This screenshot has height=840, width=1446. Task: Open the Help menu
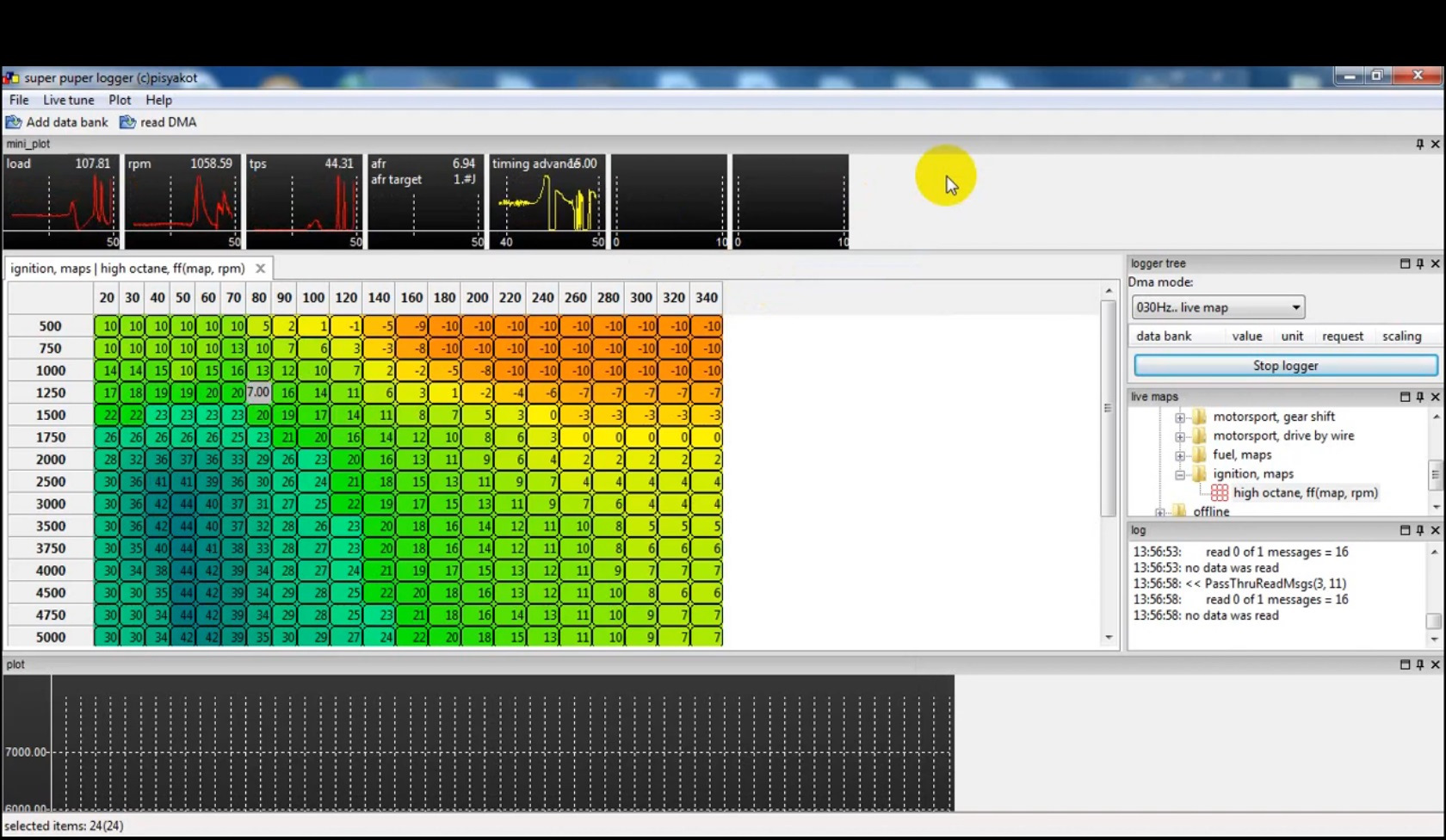(x=158, y=100)
